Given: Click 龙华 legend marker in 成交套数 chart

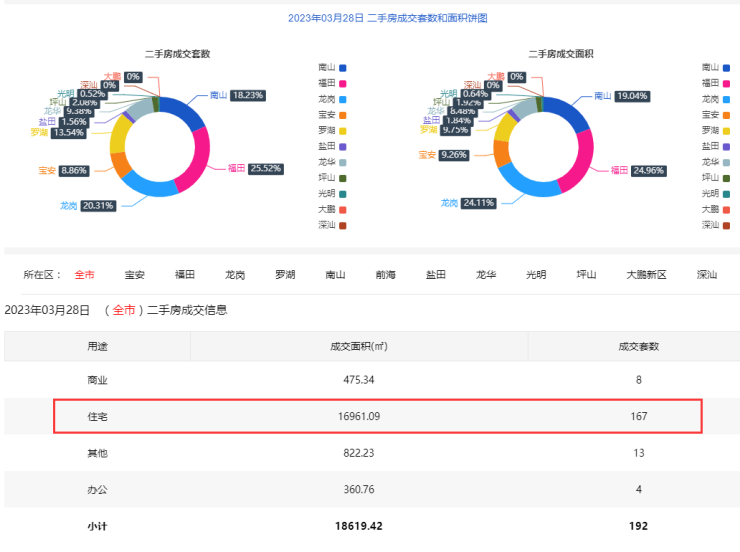Looking at the screenshot, I should pos(343,162).
